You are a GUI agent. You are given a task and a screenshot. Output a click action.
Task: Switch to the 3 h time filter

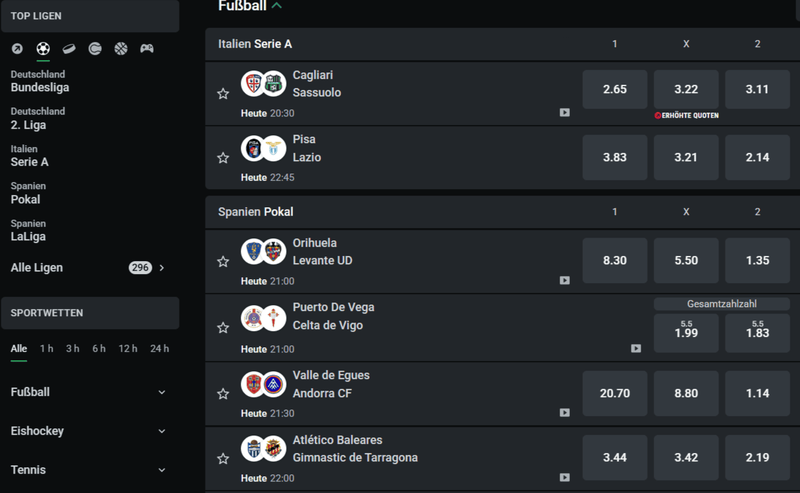(73, 349)
